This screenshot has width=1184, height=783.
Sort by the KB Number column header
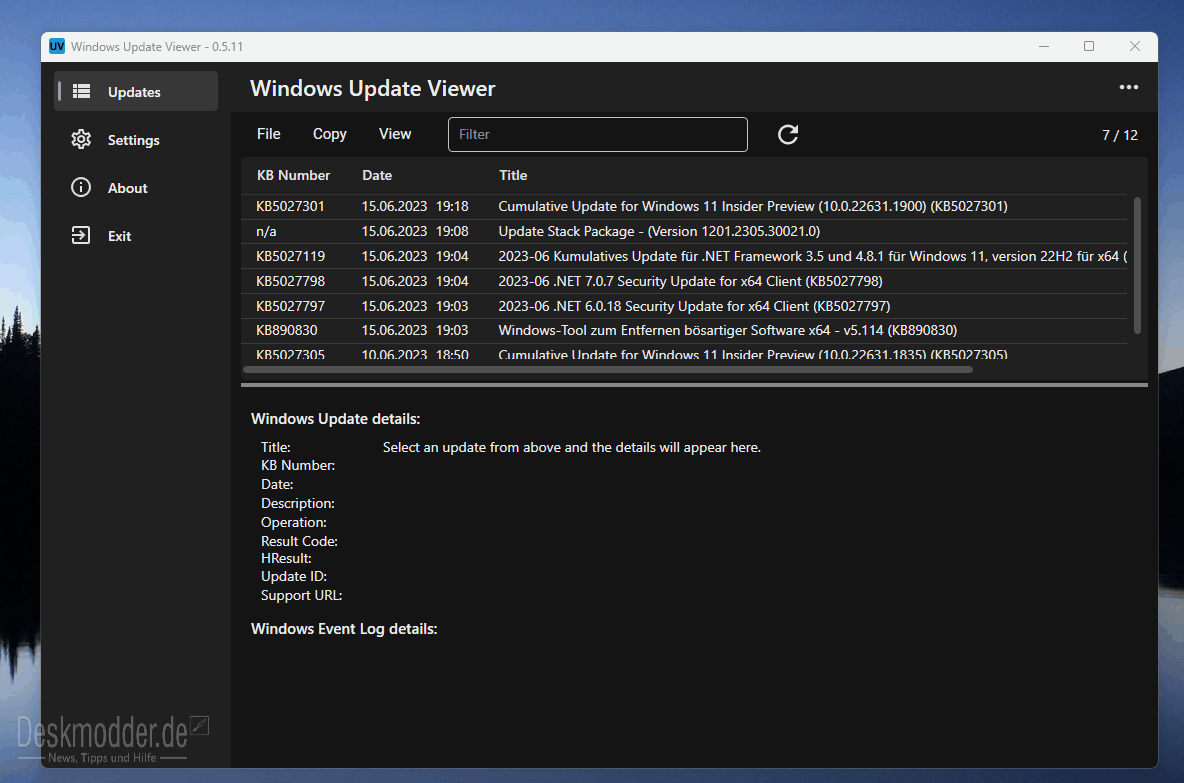click(293, 175)
